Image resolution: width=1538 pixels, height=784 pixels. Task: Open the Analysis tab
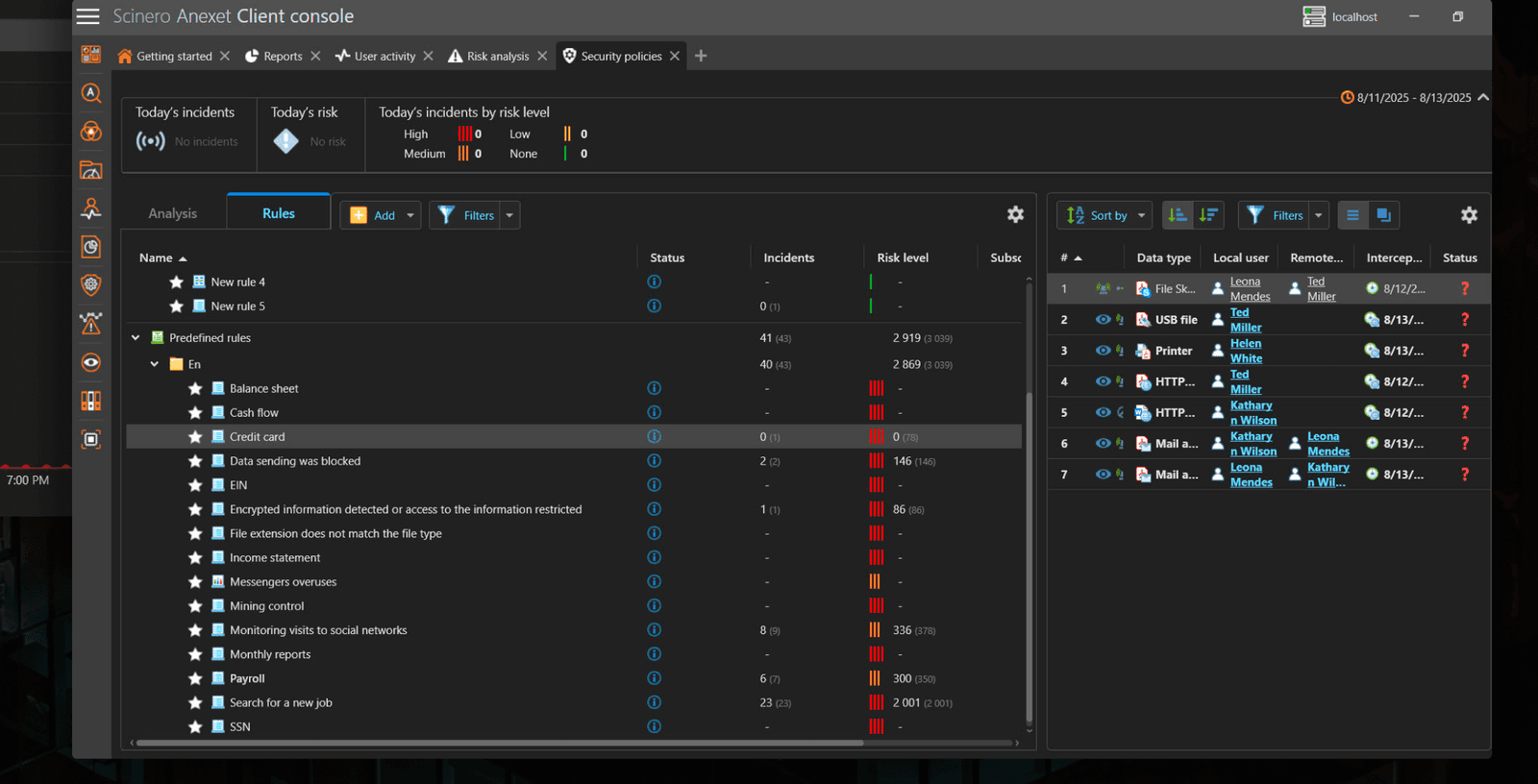point(173,213)
